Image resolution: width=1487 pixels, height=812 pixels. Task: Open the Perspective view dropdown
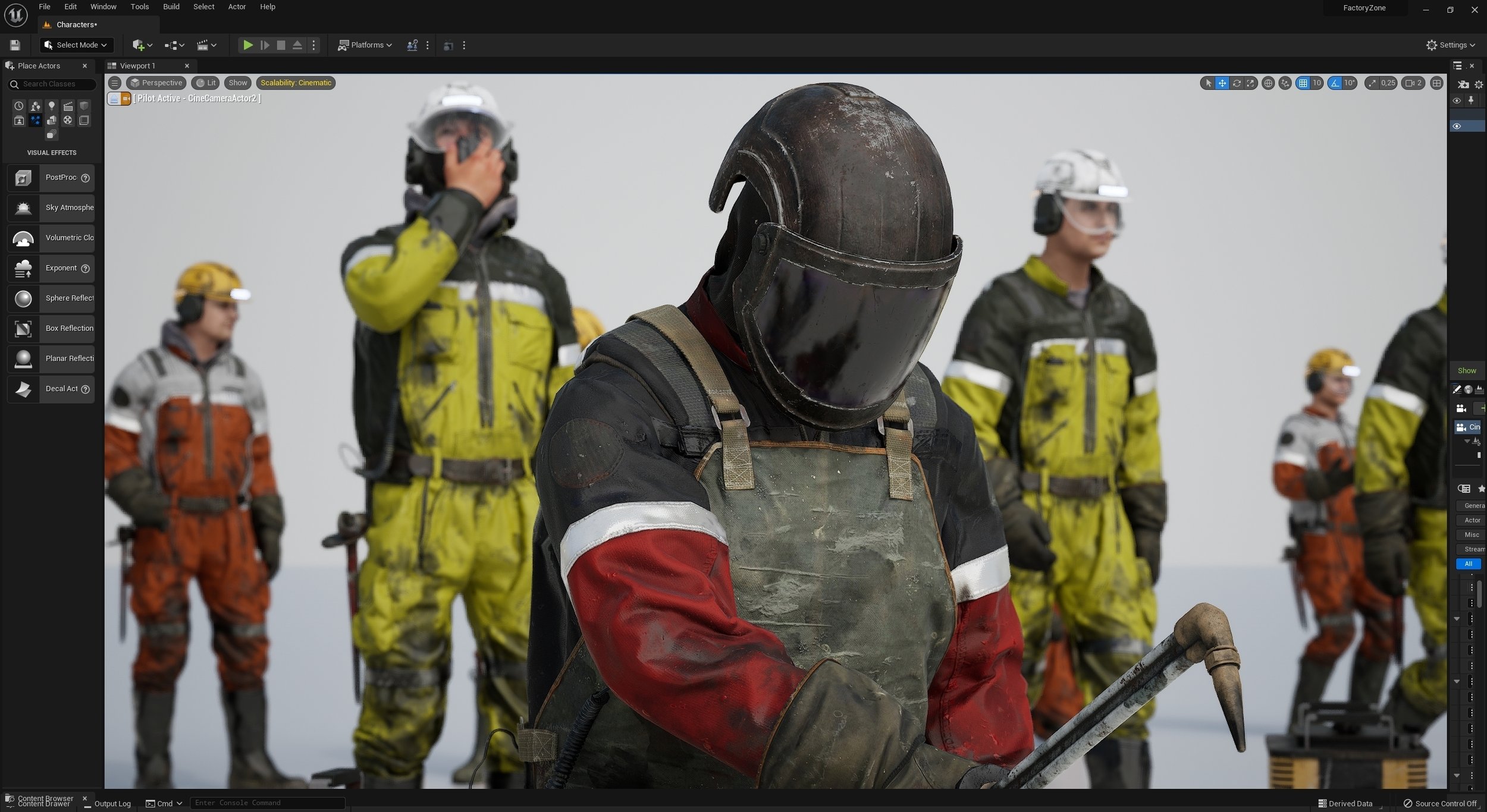coord(156,83)
